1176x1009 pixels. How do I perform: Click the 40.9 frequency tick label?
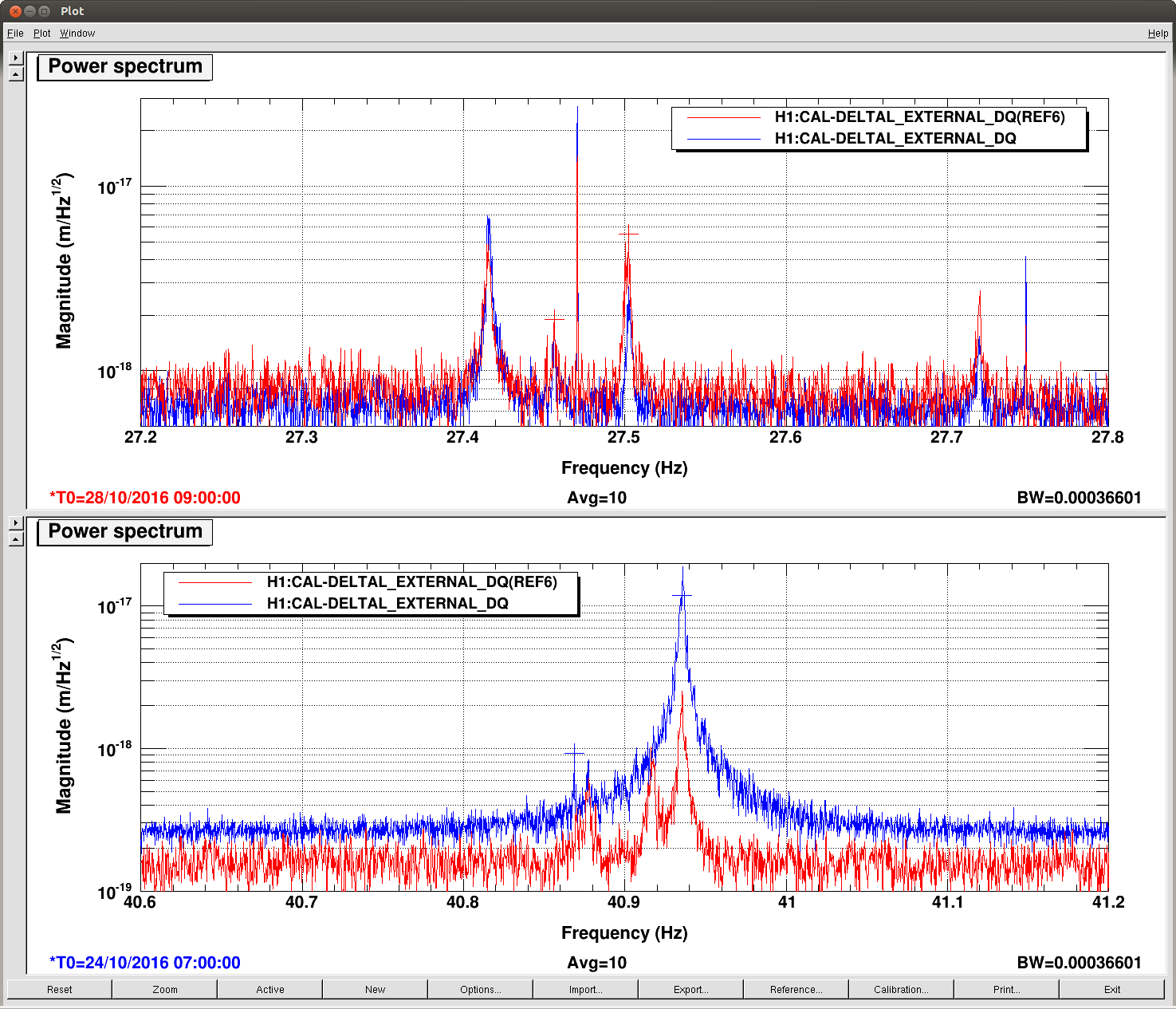[623, 902]
